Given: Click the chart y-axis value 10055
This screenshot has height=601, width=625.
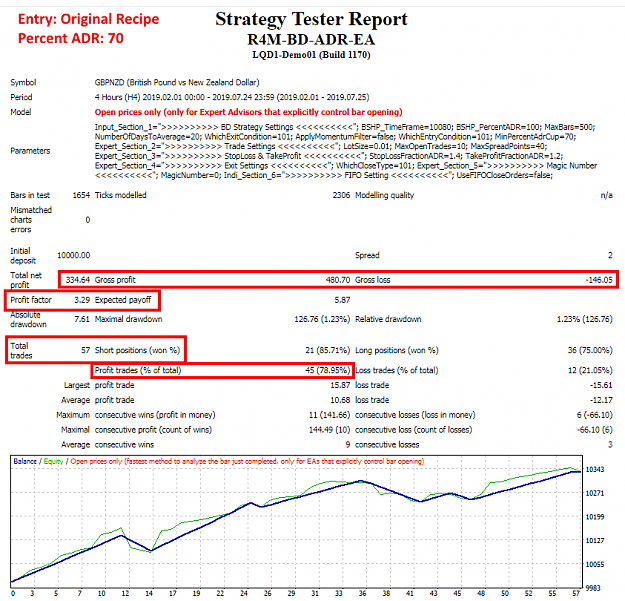Looking at the screenshot, I should point(594,564).
